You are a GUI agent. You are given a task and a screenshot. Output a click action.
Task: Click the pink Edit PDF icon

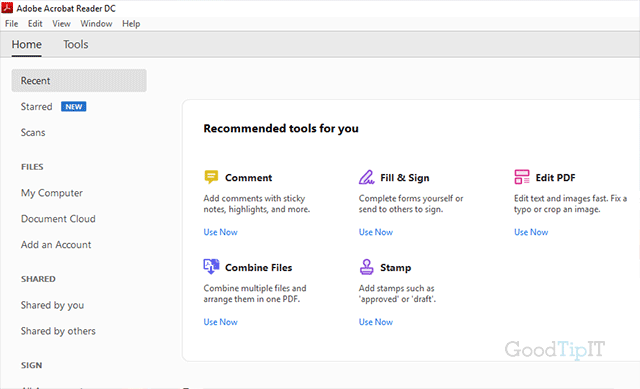click(522, 177)
